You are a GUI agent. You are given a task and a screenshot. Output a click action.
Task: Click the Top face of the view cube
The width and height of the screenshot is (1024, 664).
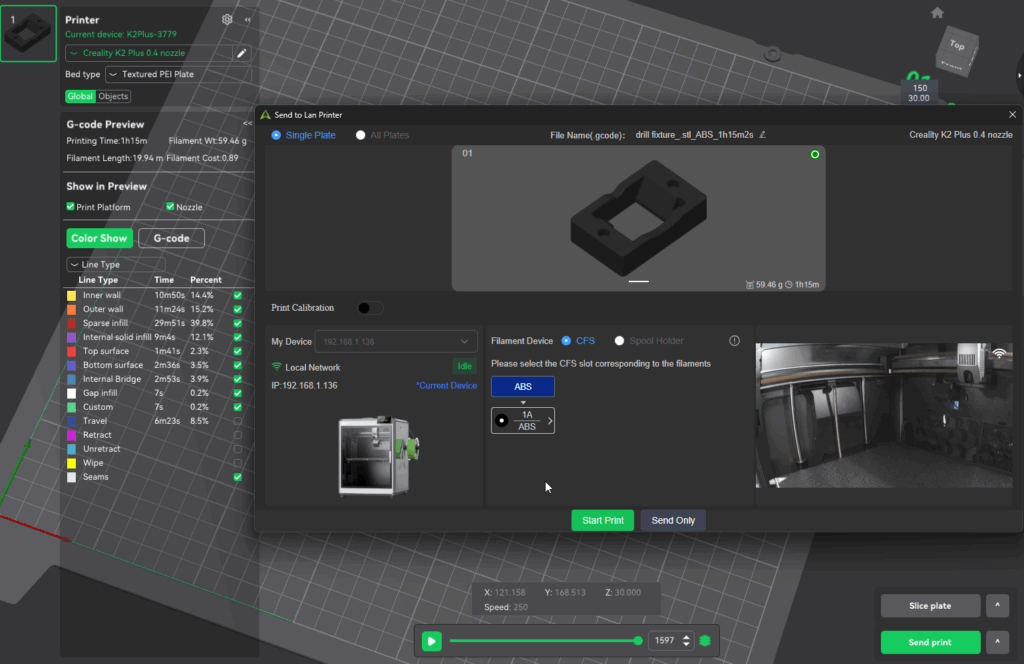point(956,45)
